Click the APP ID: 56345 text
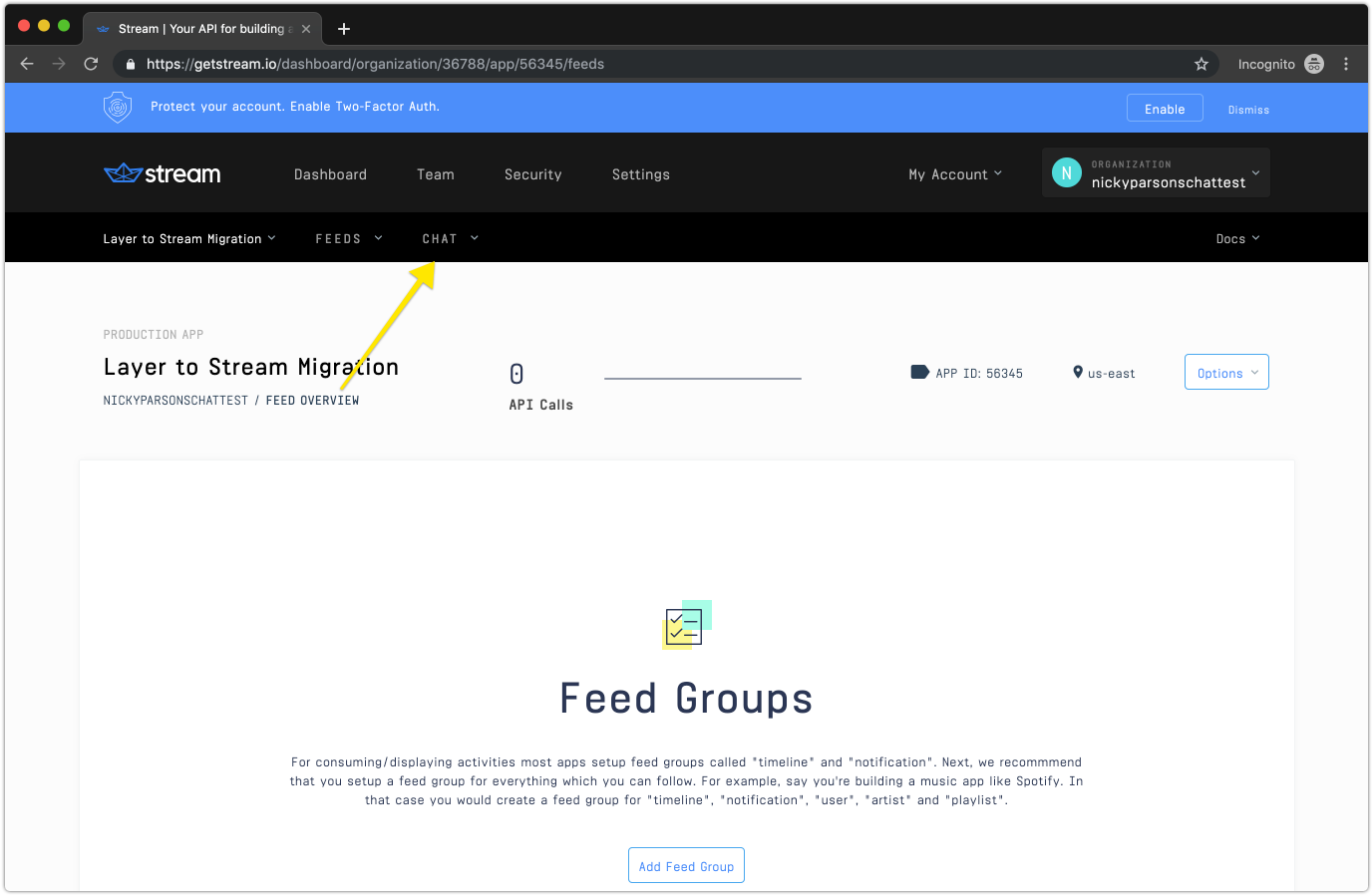Image resolution: width=1372 pixels, height=896 pixels. (x=979, y=374)
